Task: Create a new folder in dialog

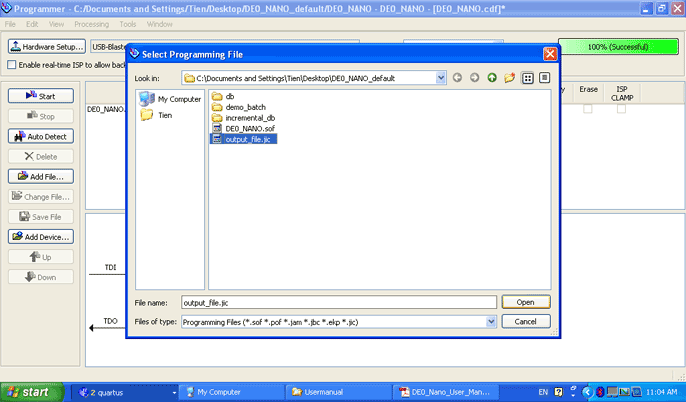Action: pos(509,77)
